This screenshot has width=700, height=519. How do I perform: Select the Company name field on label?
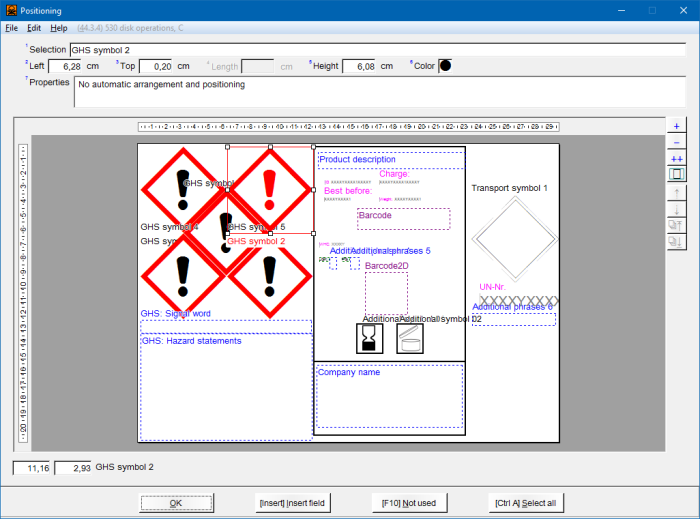coord(389,396)
